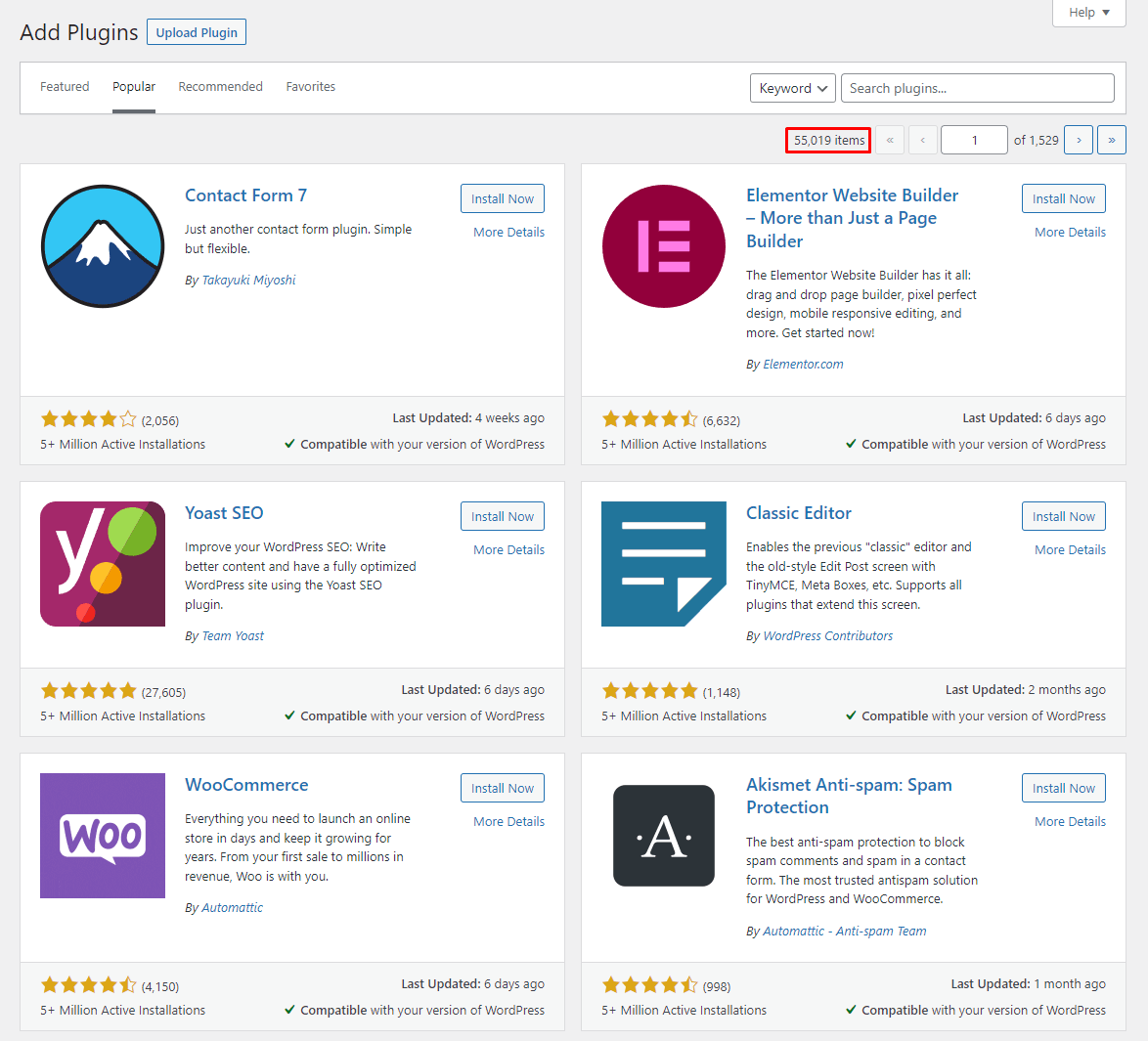Click the Yoast SEO star rating
This screenshot has height=1041, width=1148.
pyautogui.click(x=89, y=691)
